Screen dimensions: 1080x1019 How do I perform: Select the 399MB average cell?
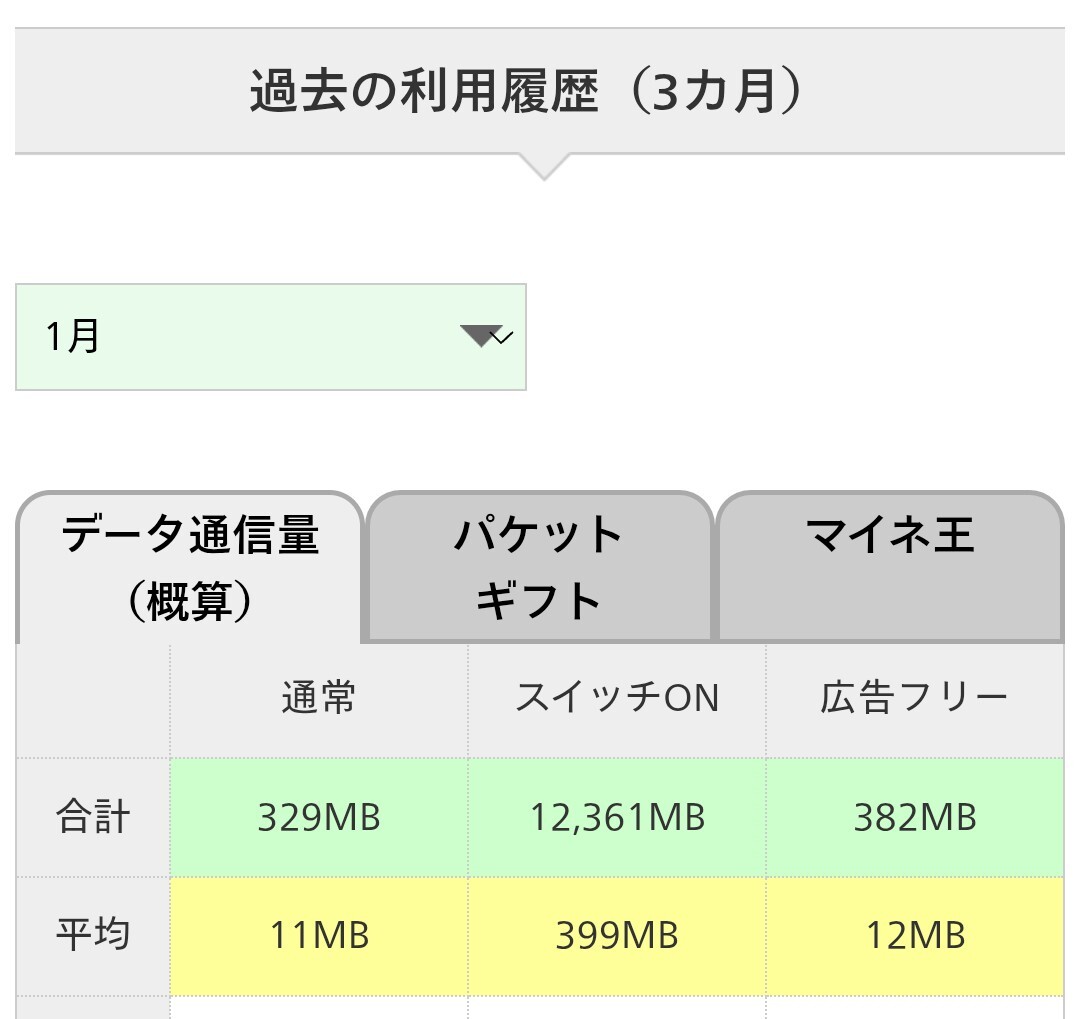[x=617, y=936]
